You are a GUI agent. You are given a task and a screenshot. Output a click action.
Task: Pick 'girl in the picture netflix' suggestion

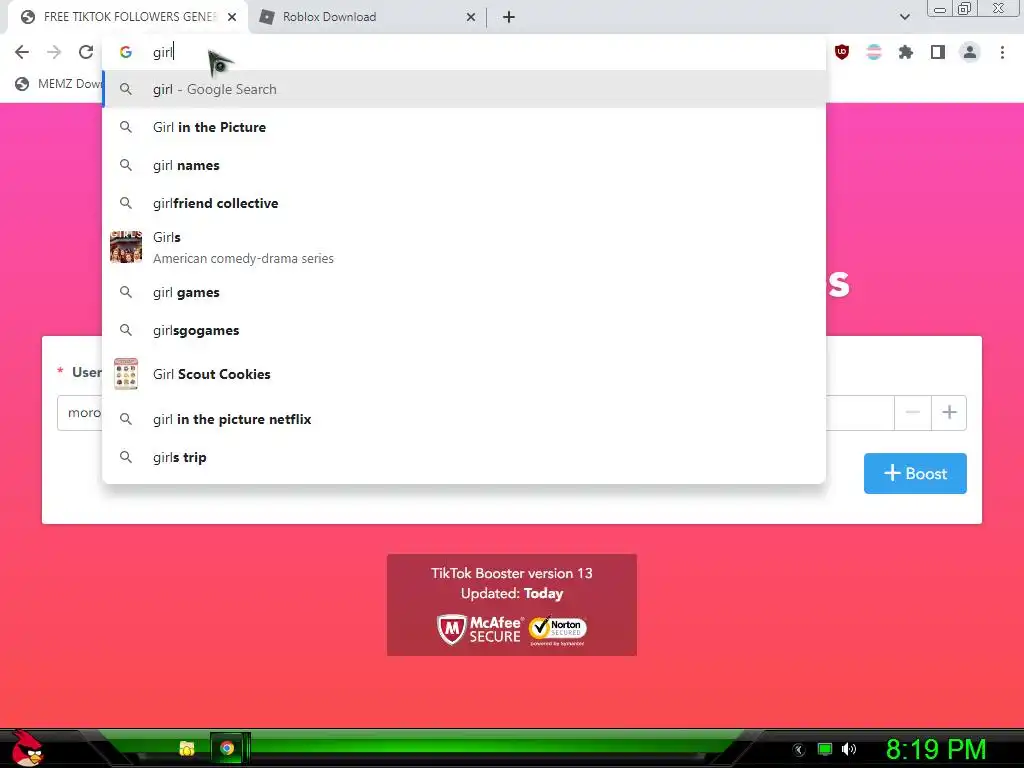click(x=464, y=419)
